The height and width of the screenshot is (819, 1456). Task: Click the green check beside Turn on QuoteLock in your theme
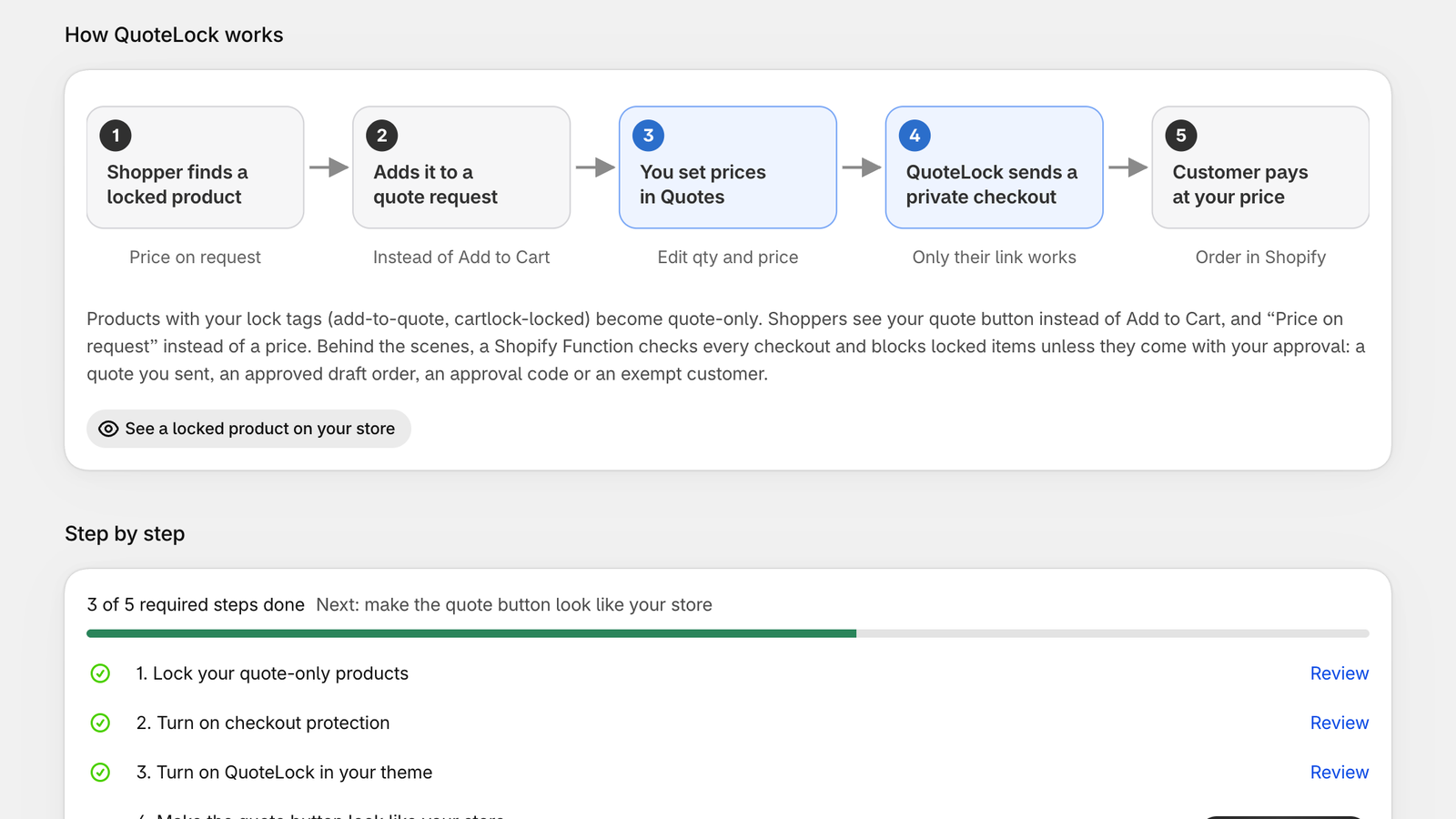(x=100, y=772)
